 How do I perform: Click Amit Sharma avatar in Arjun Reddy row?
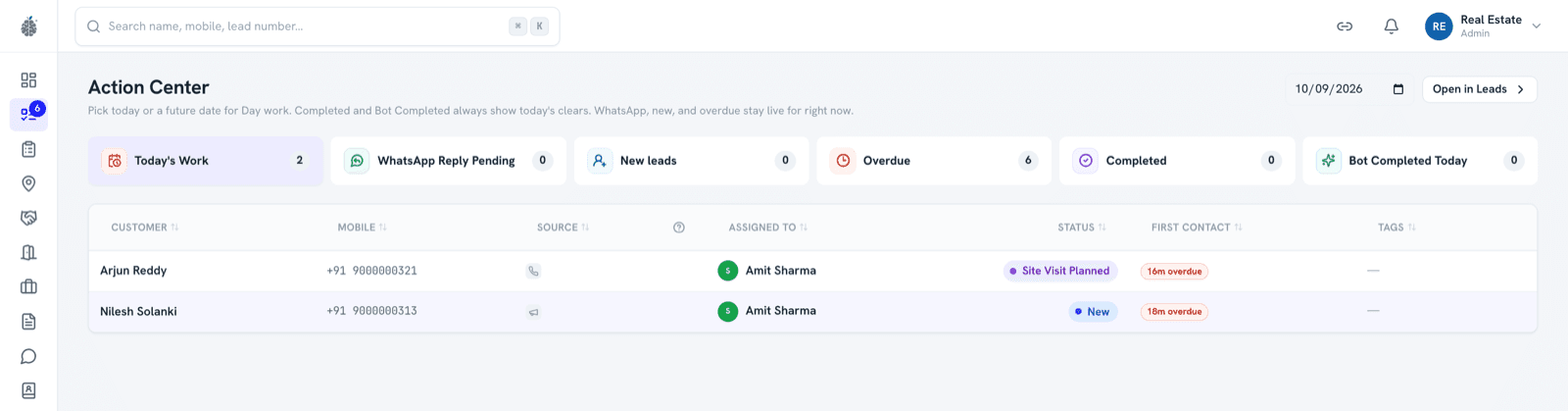(x=727, y=271)
